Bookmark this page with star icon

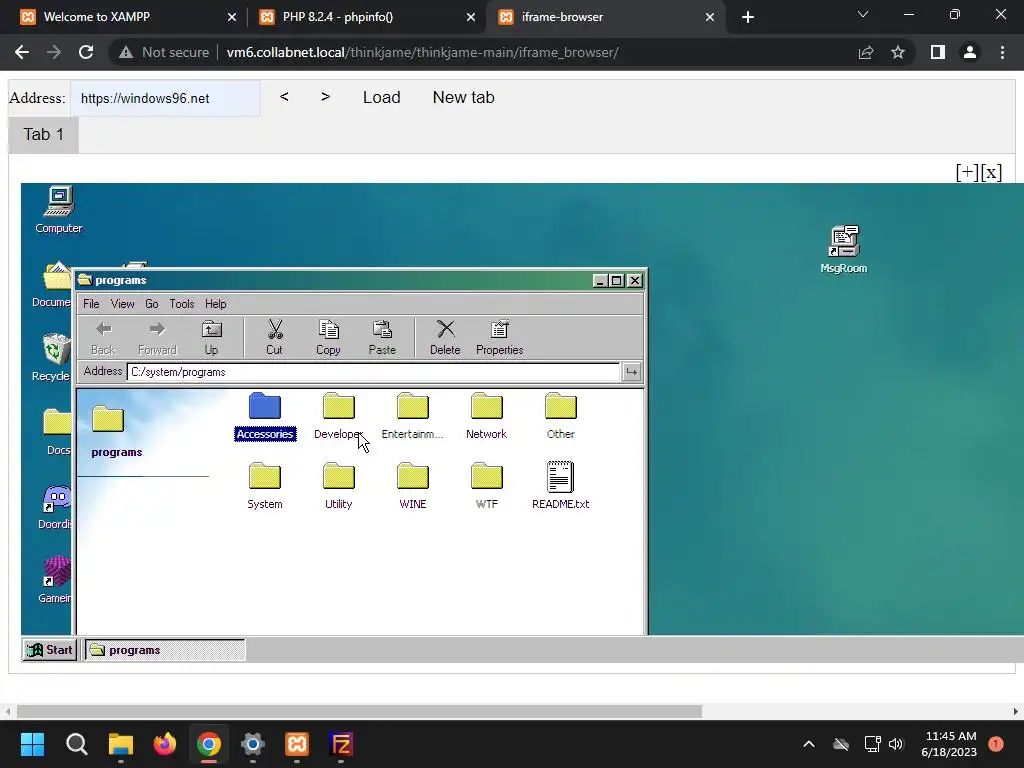(x=898, y=52)
